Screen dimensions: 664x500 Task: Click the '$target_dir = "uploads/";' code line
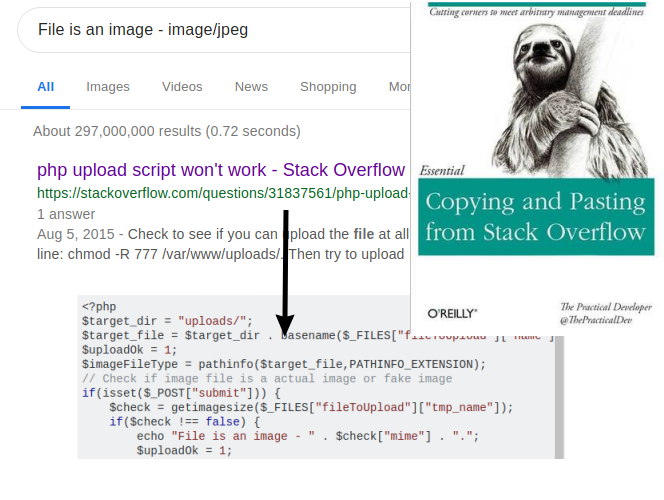click(x=167, y=321)
